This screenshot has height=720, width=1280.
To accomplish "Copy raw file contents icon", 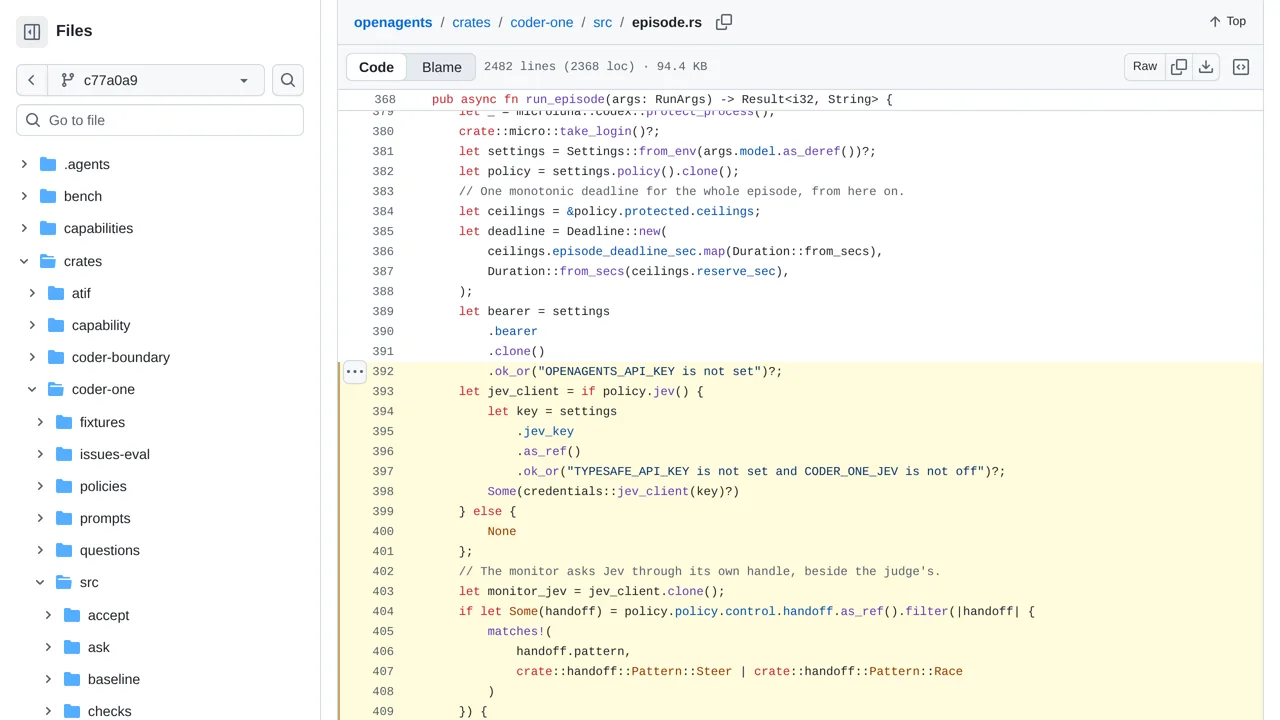I will (x=1179, y=67).
